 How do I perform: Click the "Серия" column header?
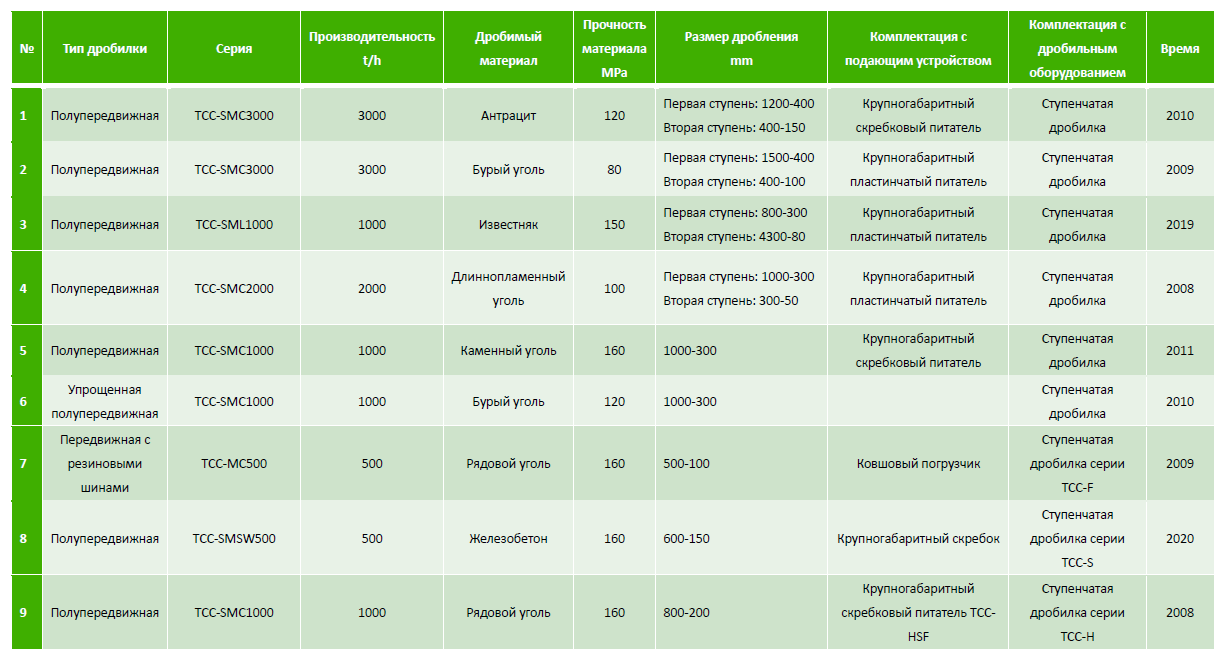[234, 49]
